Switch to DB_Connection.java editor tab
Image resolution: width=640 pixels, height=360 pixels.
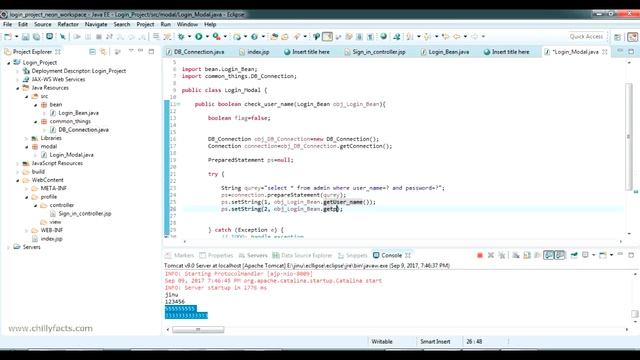195,52
